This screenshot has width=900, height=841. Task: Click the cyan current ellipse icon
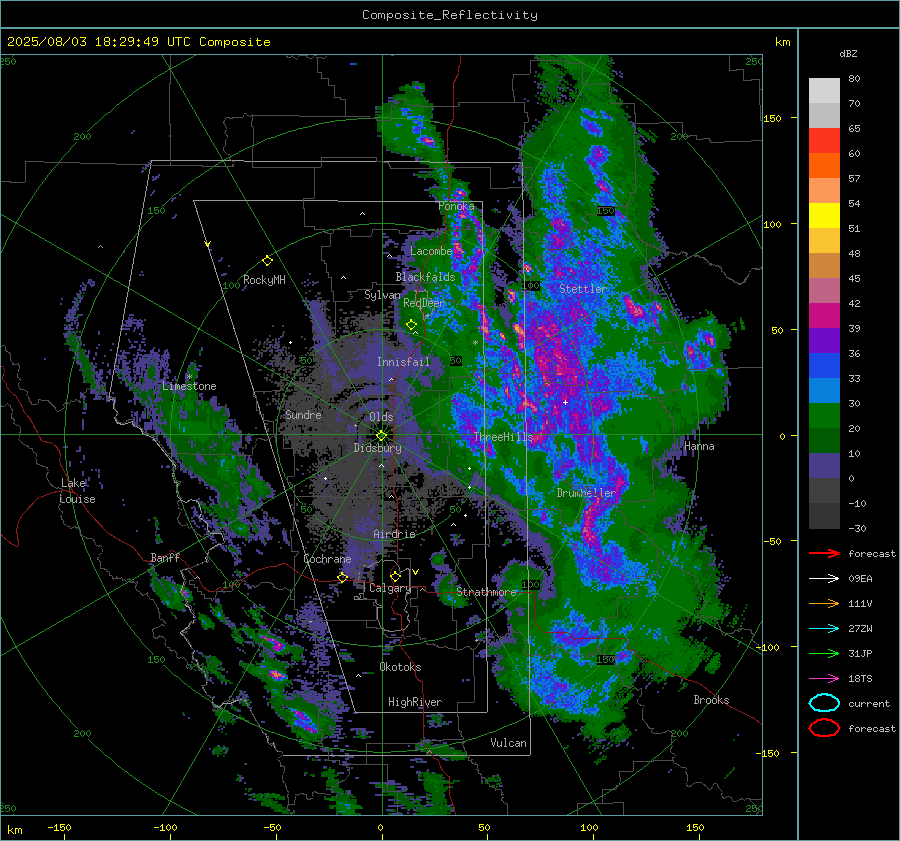(824, 703)
